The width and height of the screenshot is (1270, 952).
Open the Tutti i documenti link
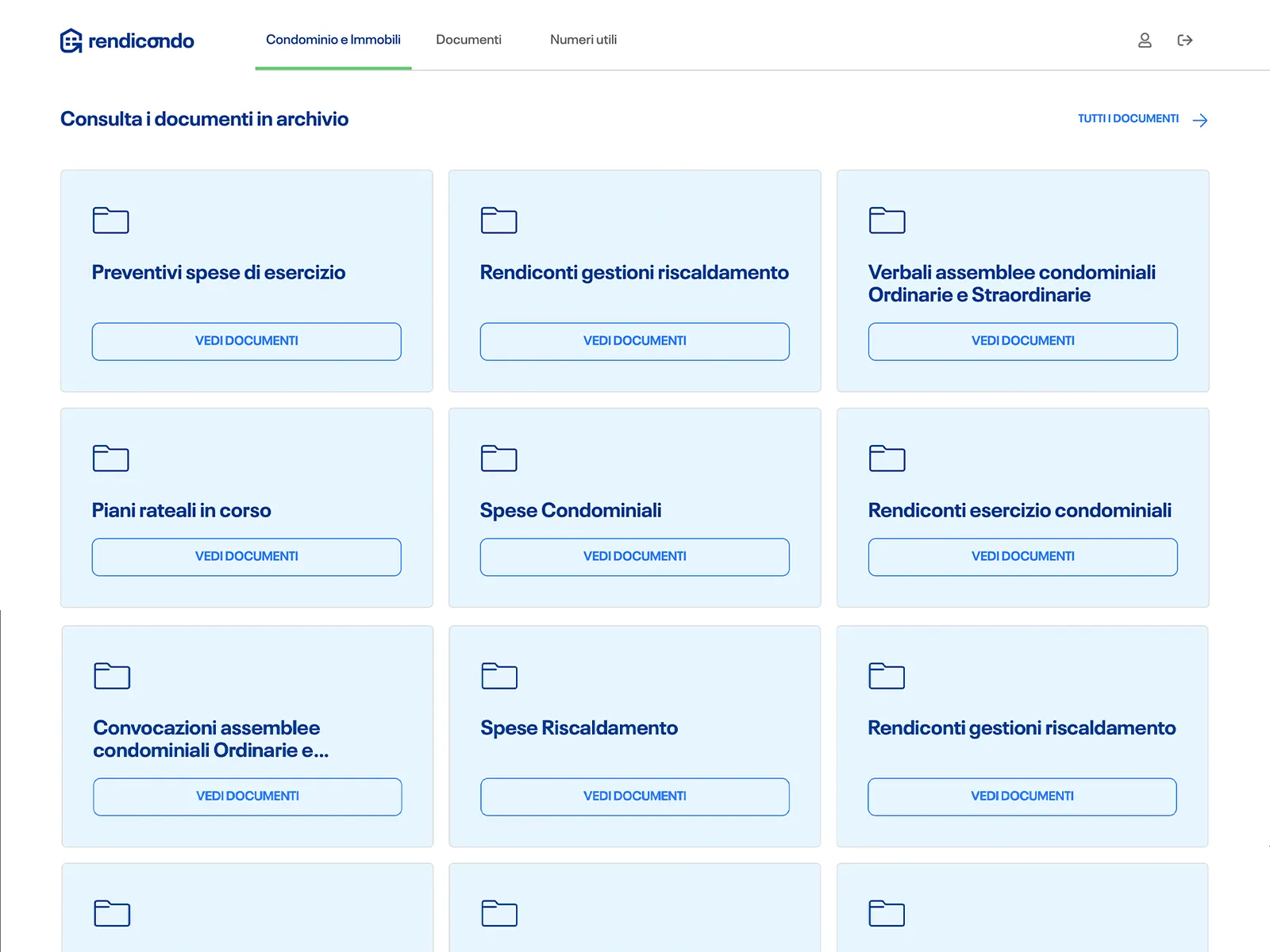click(x=1128, y=119)
